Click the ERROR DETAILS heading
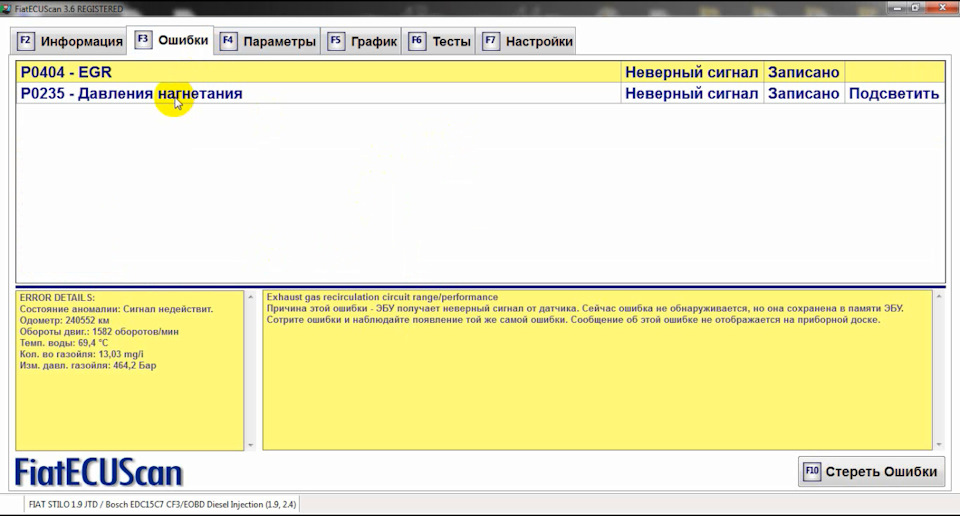This screenshot has width=960, height=516. pos(57,298)
